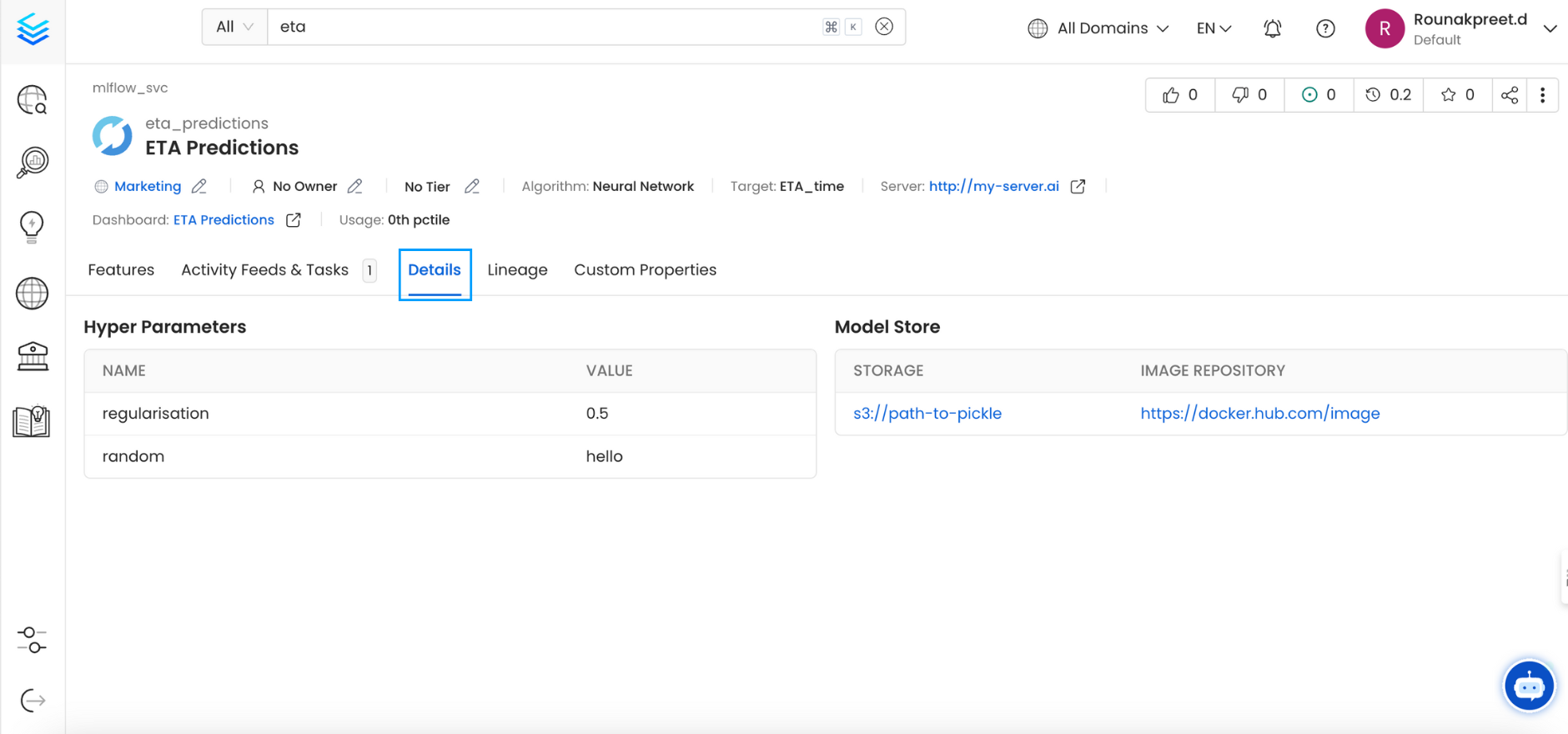1568x734 pixels.
Task: Open the Domains globe sidebar icon
Action: point(33,293)
